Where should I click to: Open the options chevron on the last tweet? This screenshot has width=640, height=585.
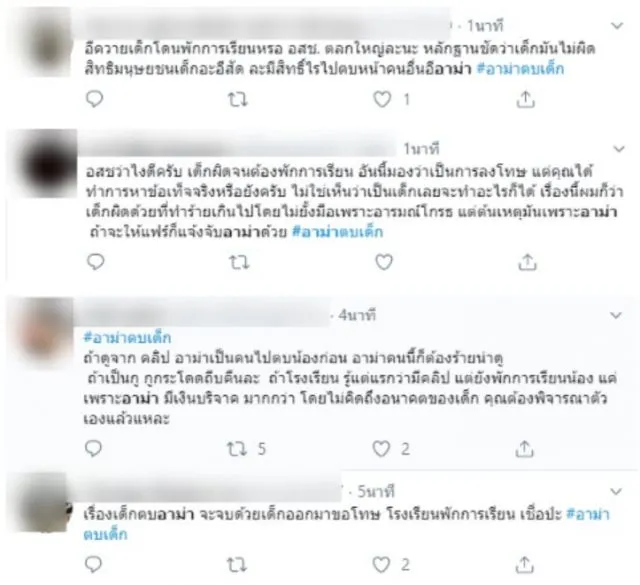click(616, 491)
